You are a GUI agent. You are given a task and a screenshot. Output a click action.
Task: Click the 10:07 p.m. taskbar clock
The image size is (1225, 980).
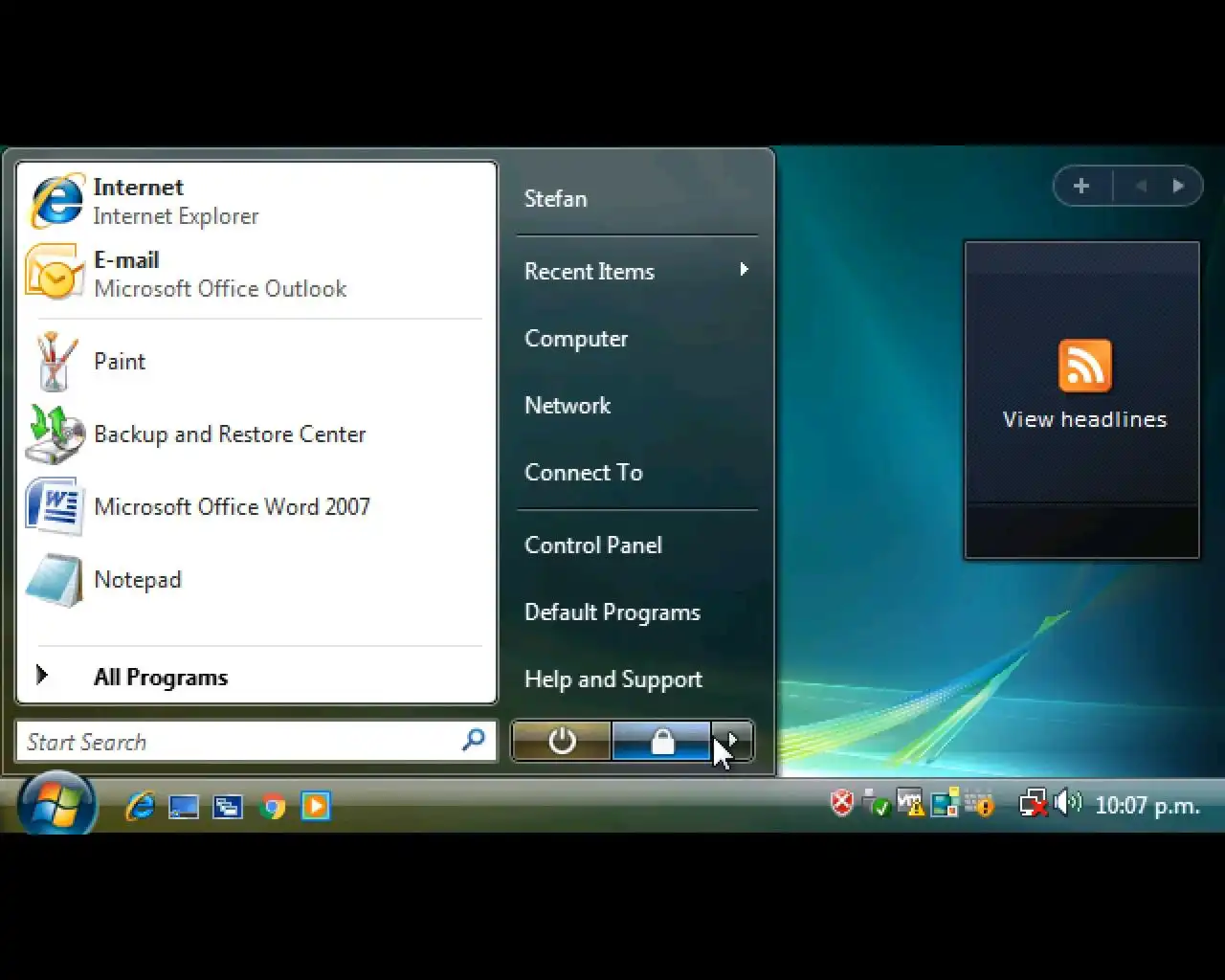tap(1147, 806)
